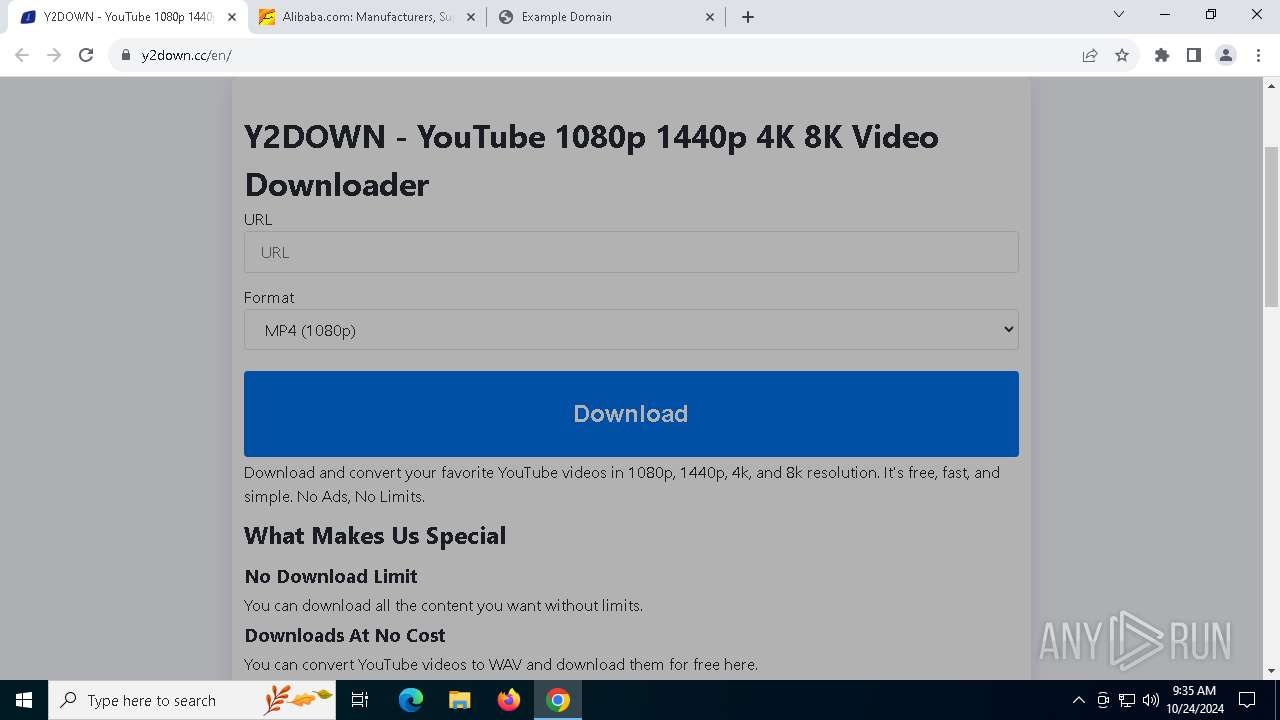This screenshot has height=720, width=1280.
Task: Launch Microsoft Edge from the taskbar
Action: click(411, 700)
